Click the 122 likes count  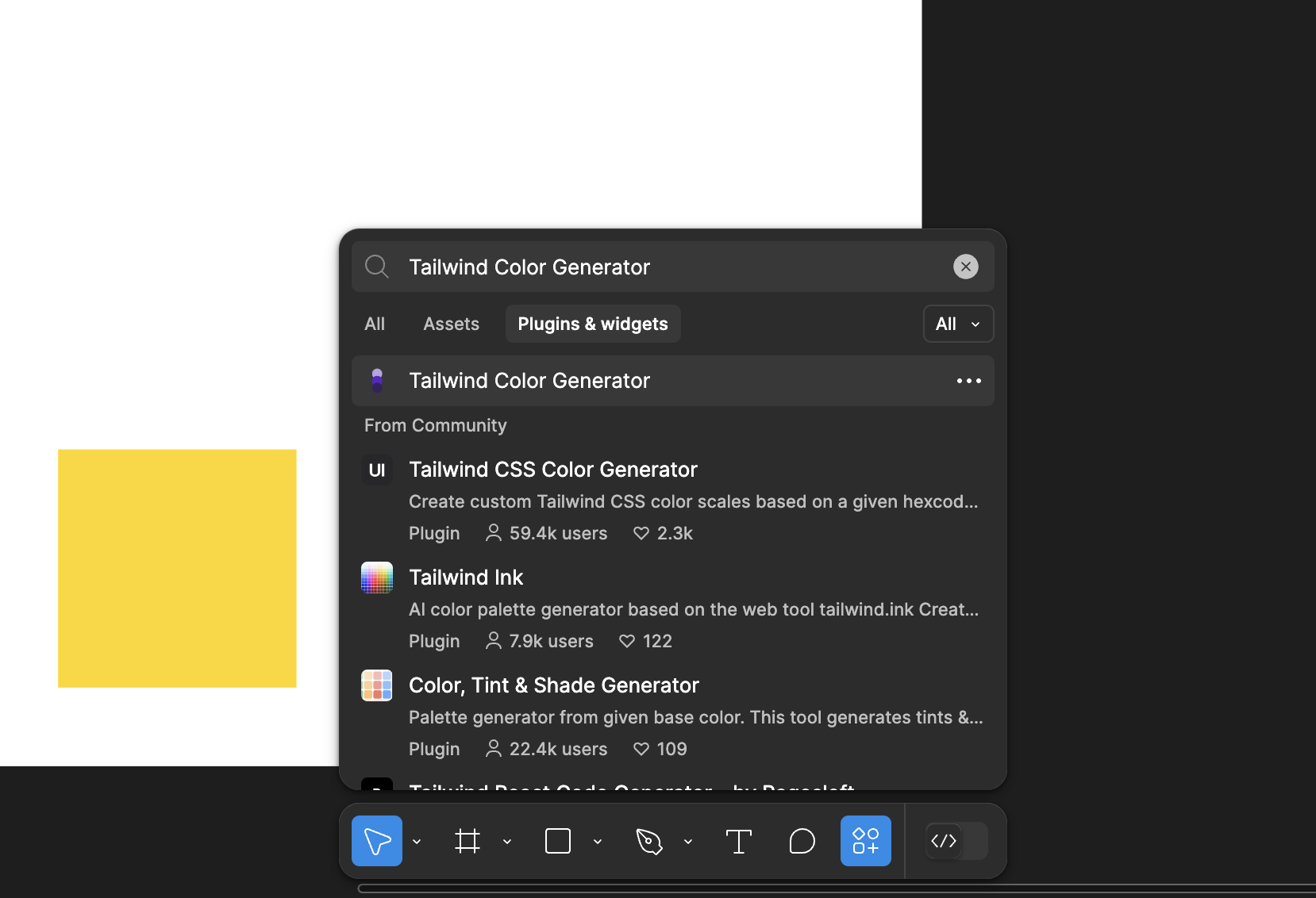pyautogui.click(x=645, y=641)
